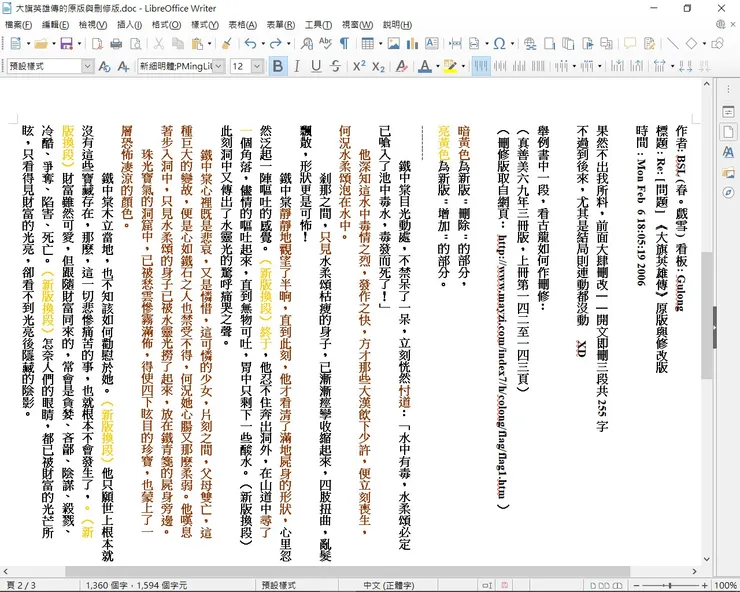
Task: Toggle selection mode in status bar
Action: (488, 585)
